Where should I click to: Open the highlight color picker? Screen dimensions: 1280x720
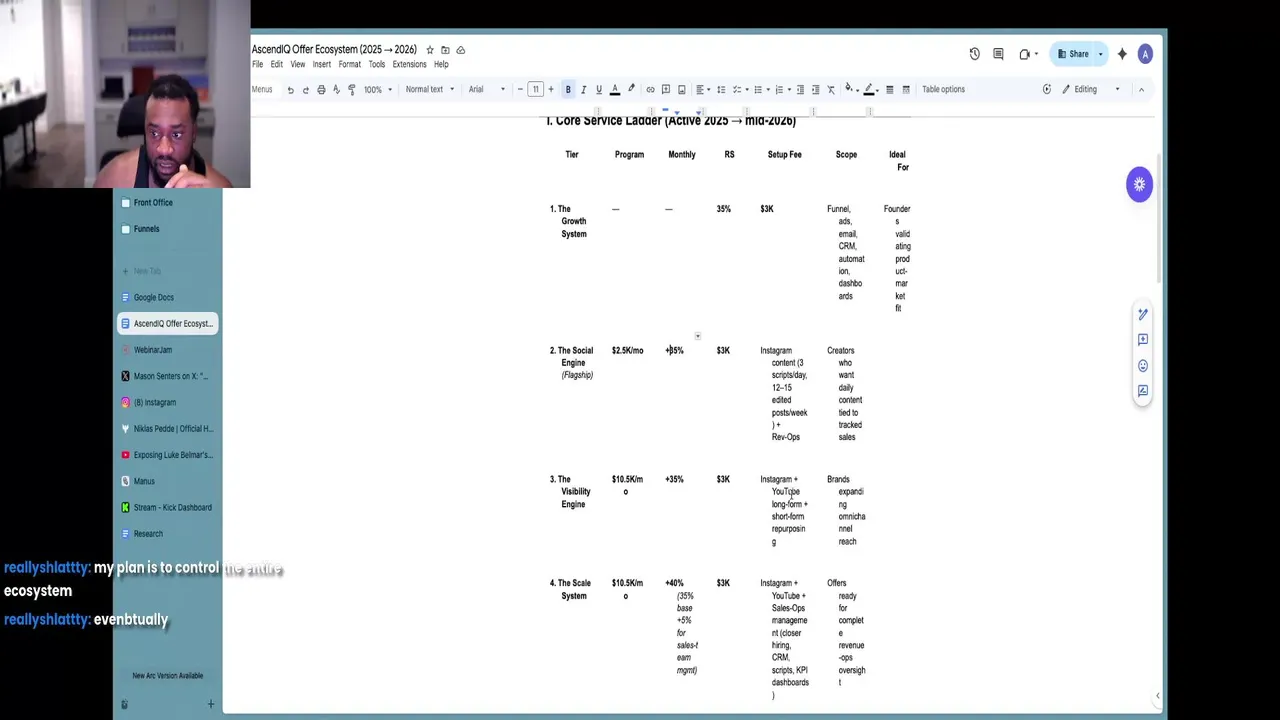tap(631, 90)
